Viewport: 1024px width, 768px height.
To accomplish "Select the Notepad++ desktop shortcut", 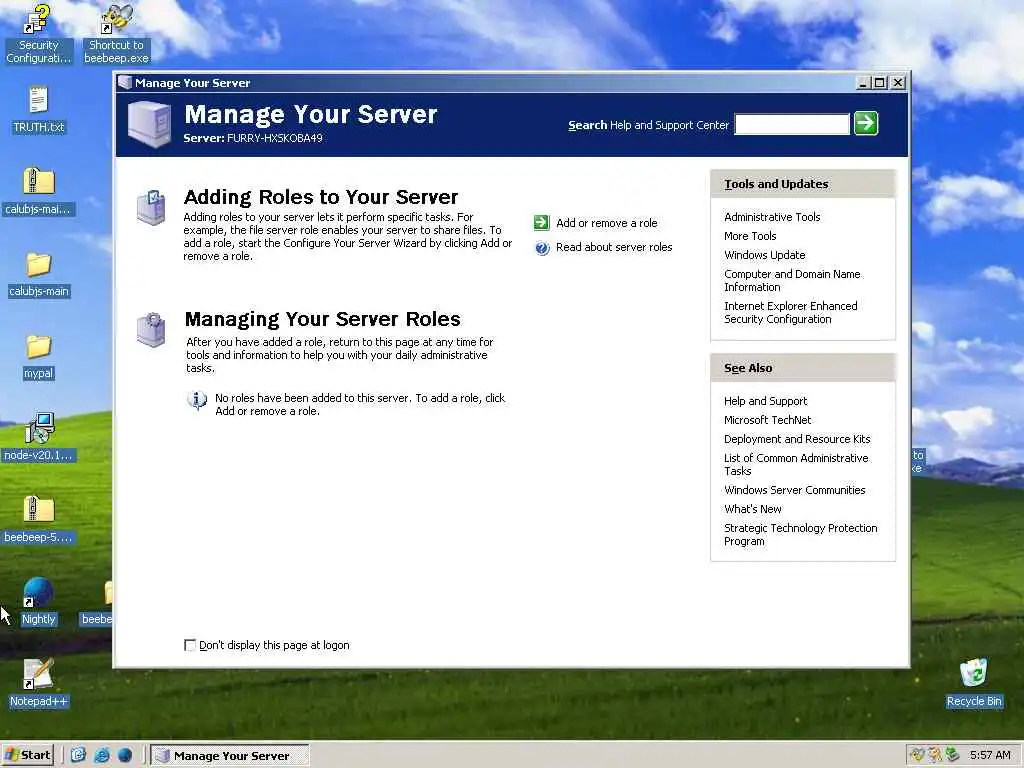I will [x=39, y=683].
